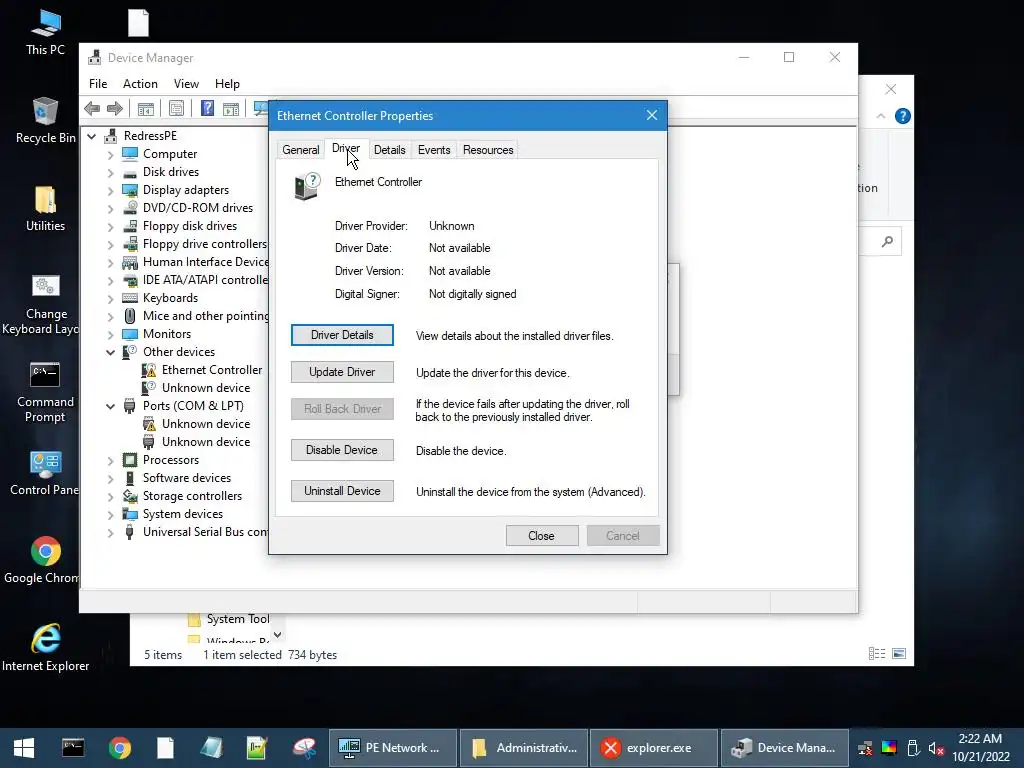
Task: Click the scissors snipping taskbar icon
Action: click(x=304, y=748)
